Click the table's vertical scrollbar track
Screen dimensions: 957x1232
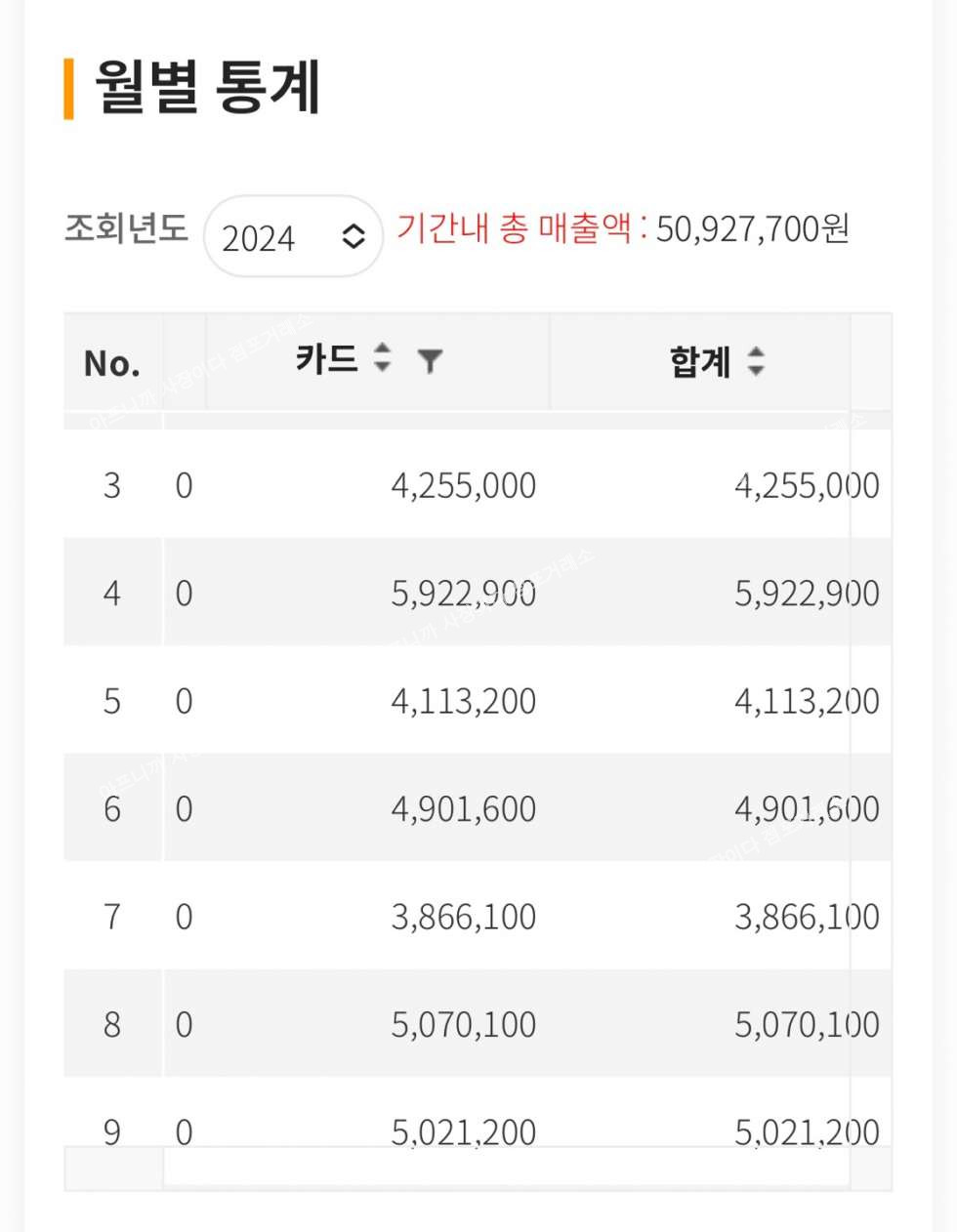(870, 781)
